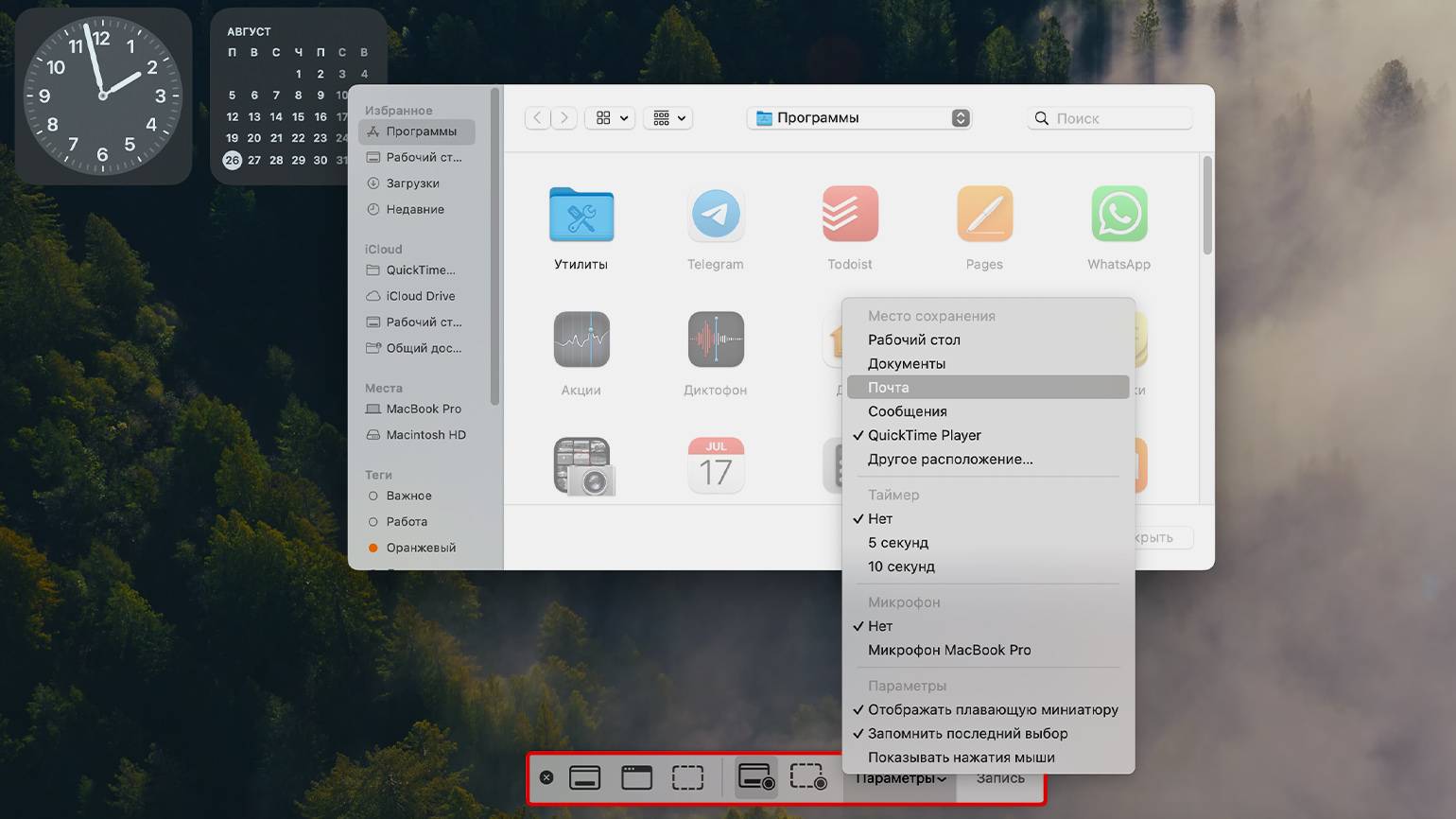The image size is (1456, 819).
Task: Select Рабочий стол under Избранное
Action: coord(417,157)
